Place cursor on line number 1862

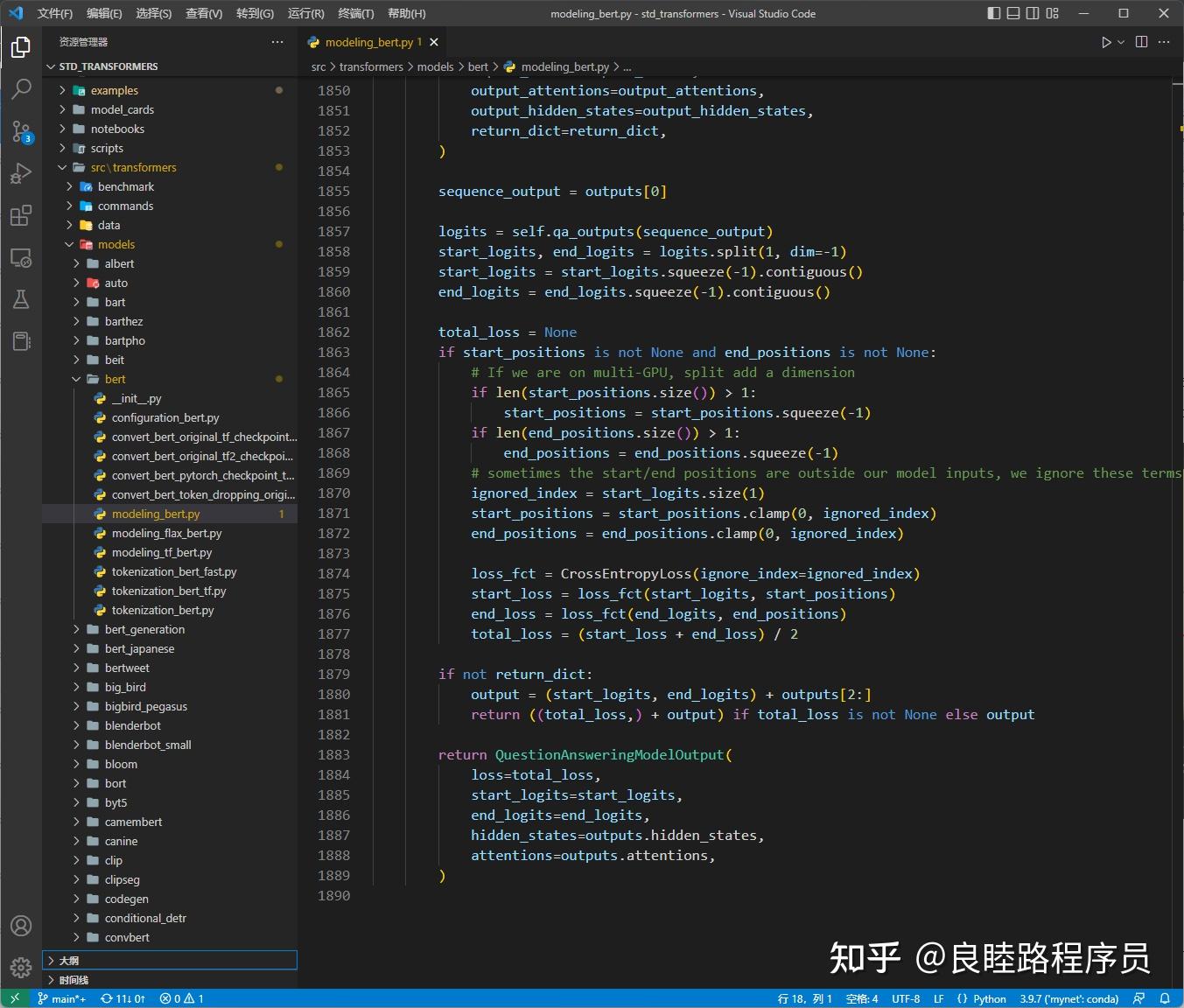point(333,332)
